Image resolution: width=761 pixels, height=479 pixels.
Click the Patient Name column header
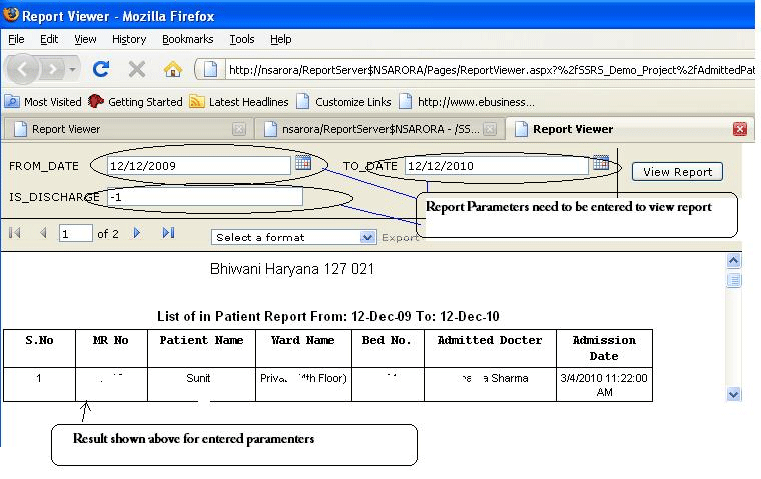(x=201, y=348)
